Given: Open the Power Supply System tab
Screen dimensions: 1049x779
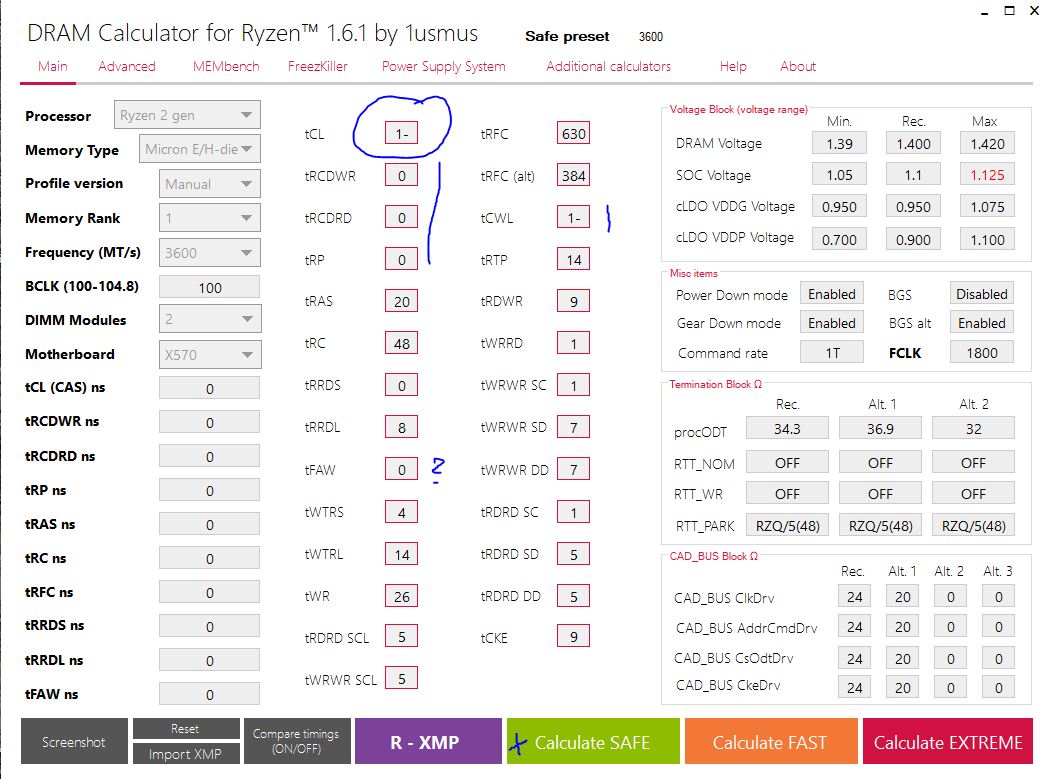Looking at the screenshot, I should coord(443,66).
